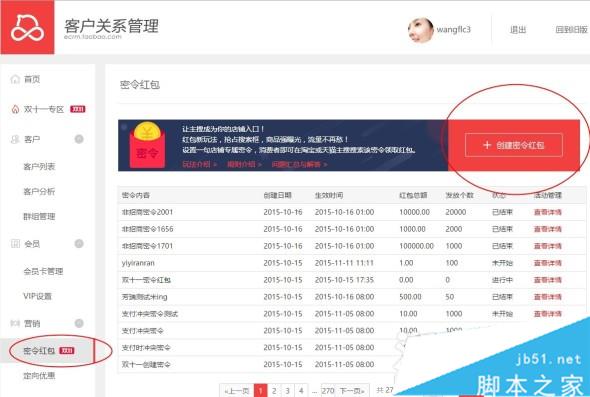Jump to page 270 in pagination

click(x=328, y=391)
